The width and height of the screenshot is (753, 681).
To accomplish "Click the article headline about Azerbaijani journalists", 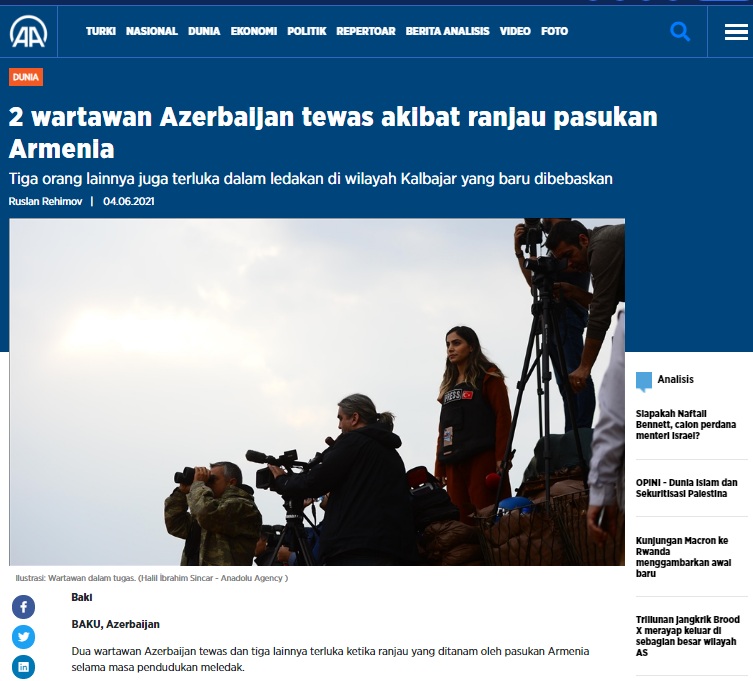I will tap(333, 133).
